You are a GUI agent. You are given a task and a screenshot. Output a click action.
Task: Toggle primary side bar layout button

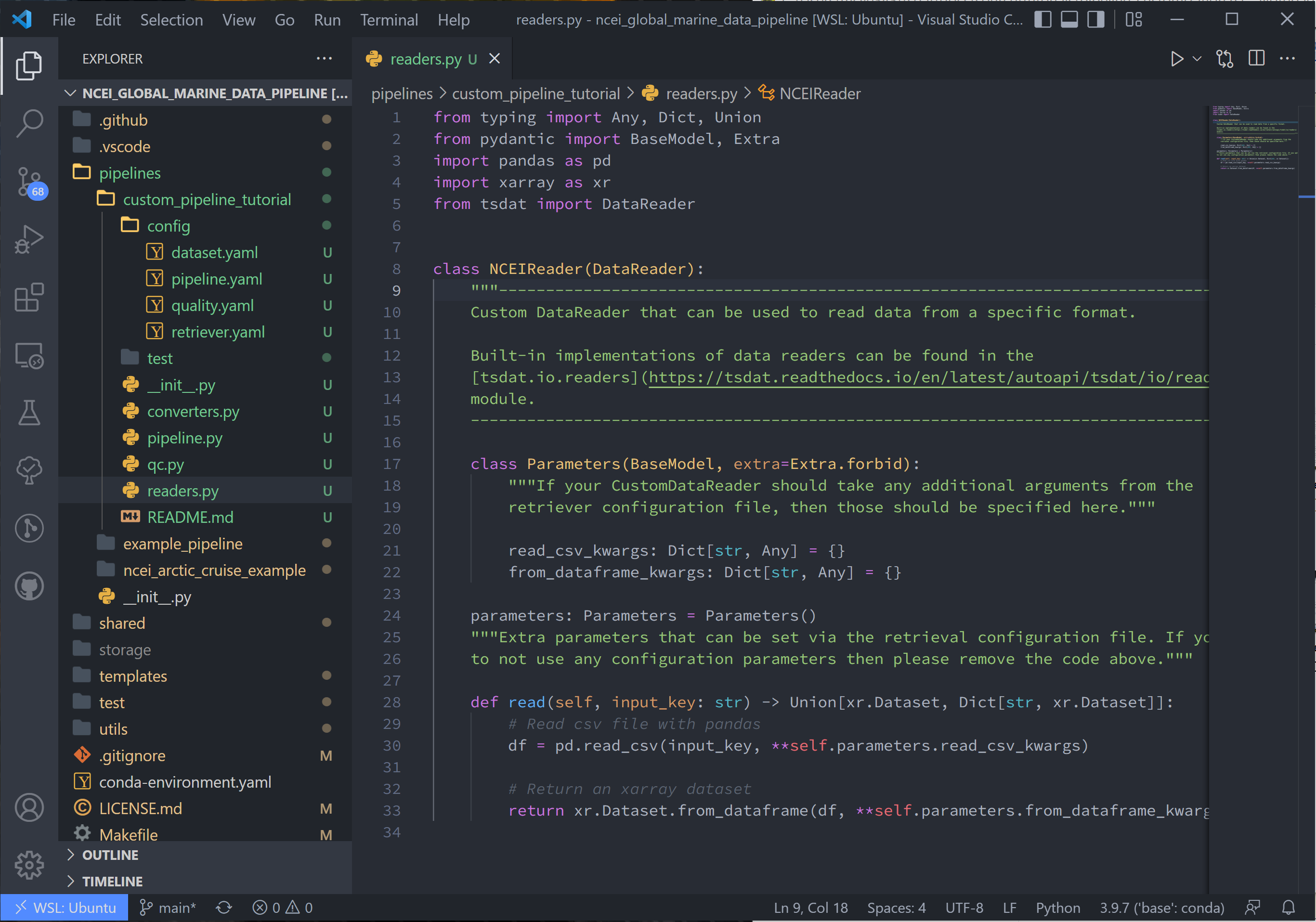click(1042, 19)
